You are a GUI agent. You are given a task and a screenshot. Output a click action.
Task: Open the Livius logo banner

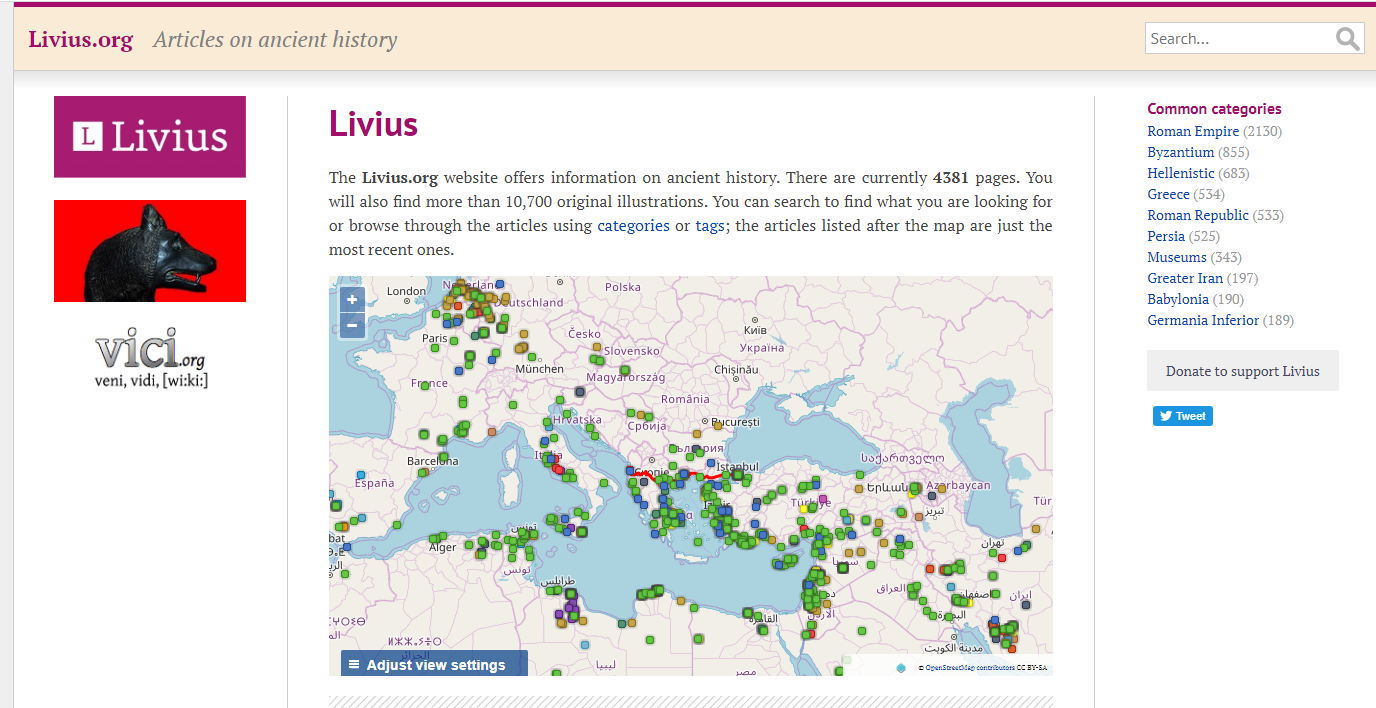pyautogui.click(x=150, y=137)
